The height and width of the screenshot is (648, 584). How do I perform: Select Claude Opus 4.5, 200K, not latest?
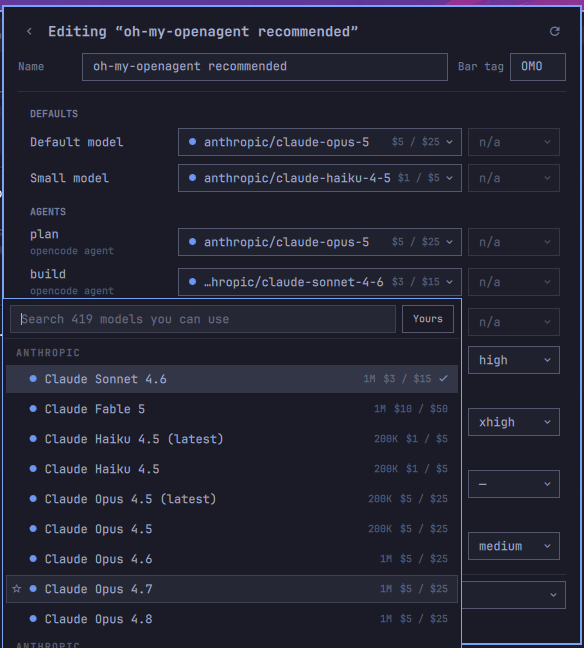pos(232,529)
